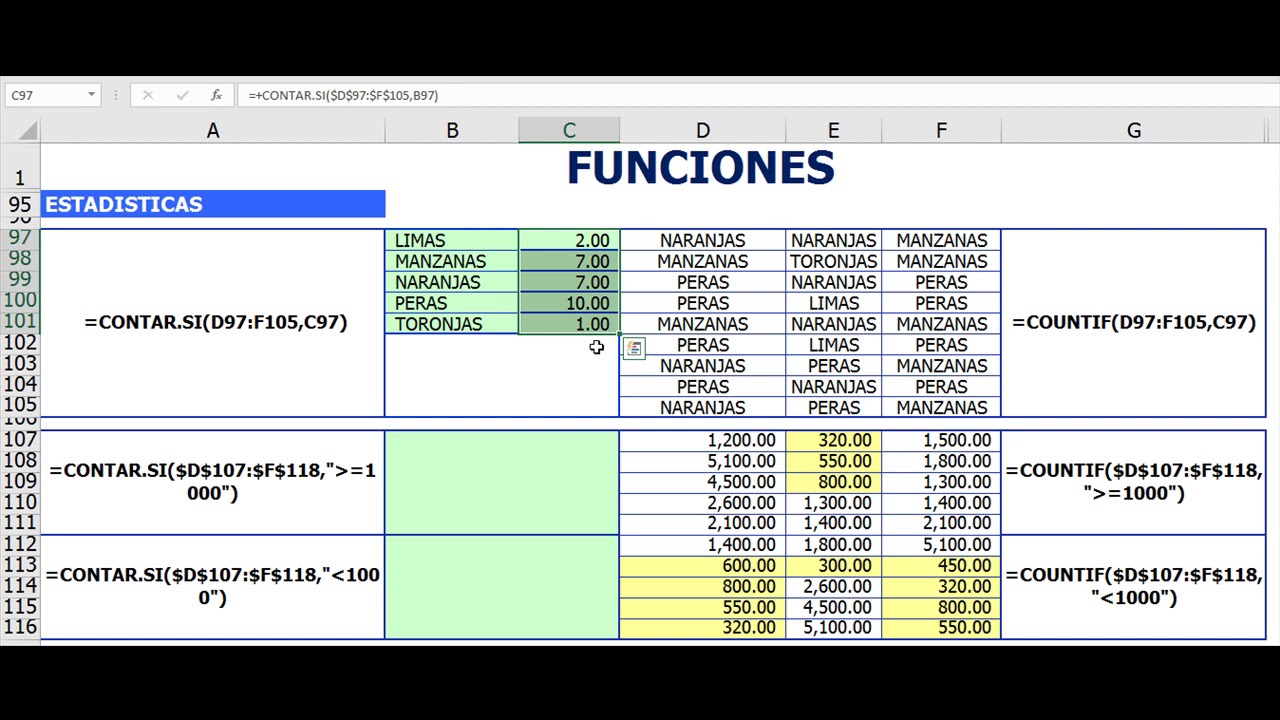
Task: Select the LIMAS cell in column B
Action: click(452, 240)
